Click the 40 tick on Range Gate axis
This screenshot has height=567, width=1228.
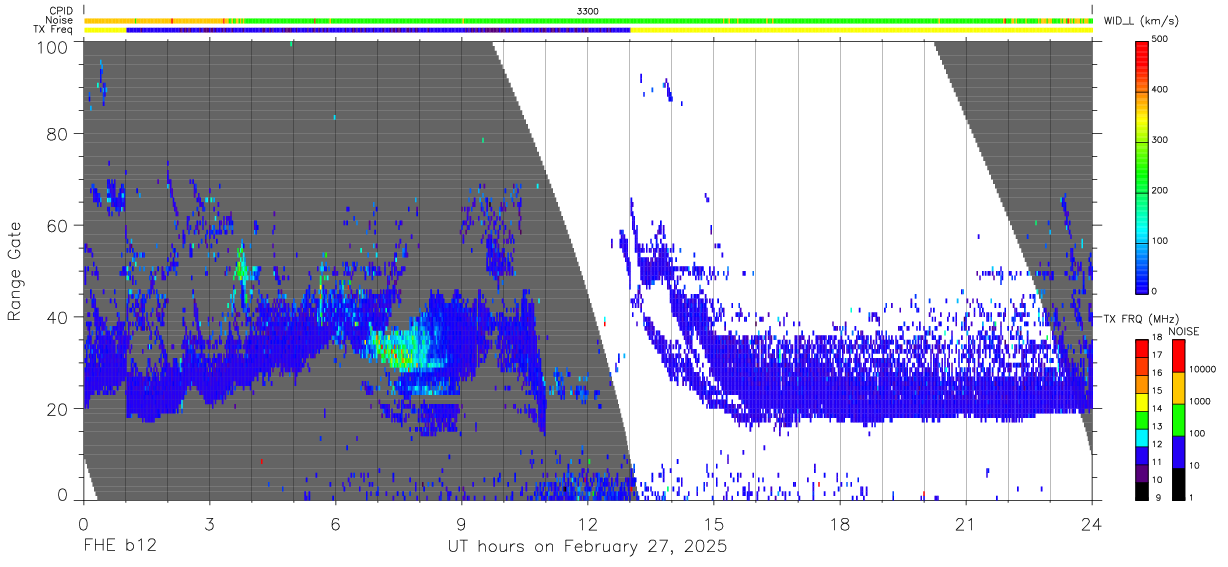[58, 317]
